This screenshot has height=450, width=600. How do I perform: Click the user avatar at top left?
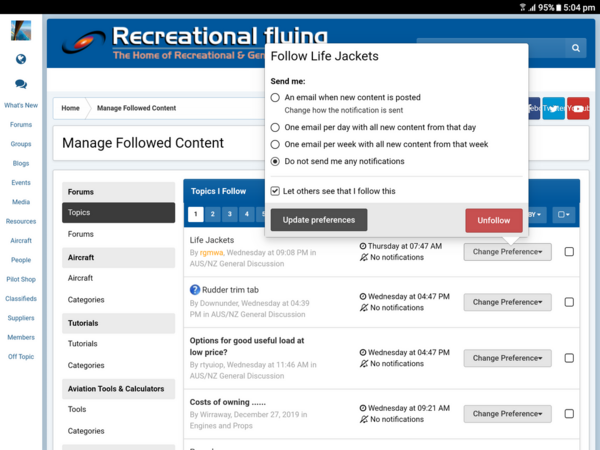pyautogui.click(x=21, y=30)
